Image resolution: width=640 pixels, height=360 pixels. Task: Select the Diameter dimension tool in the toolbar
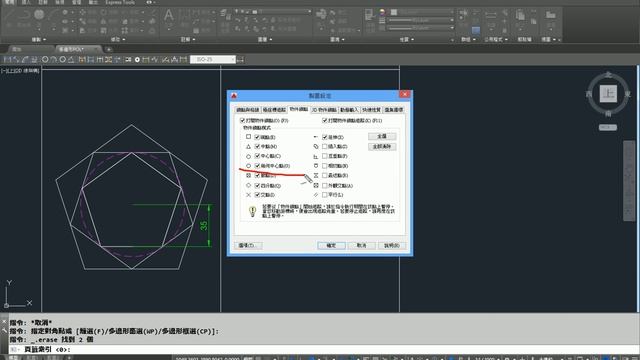pos(62,60)
